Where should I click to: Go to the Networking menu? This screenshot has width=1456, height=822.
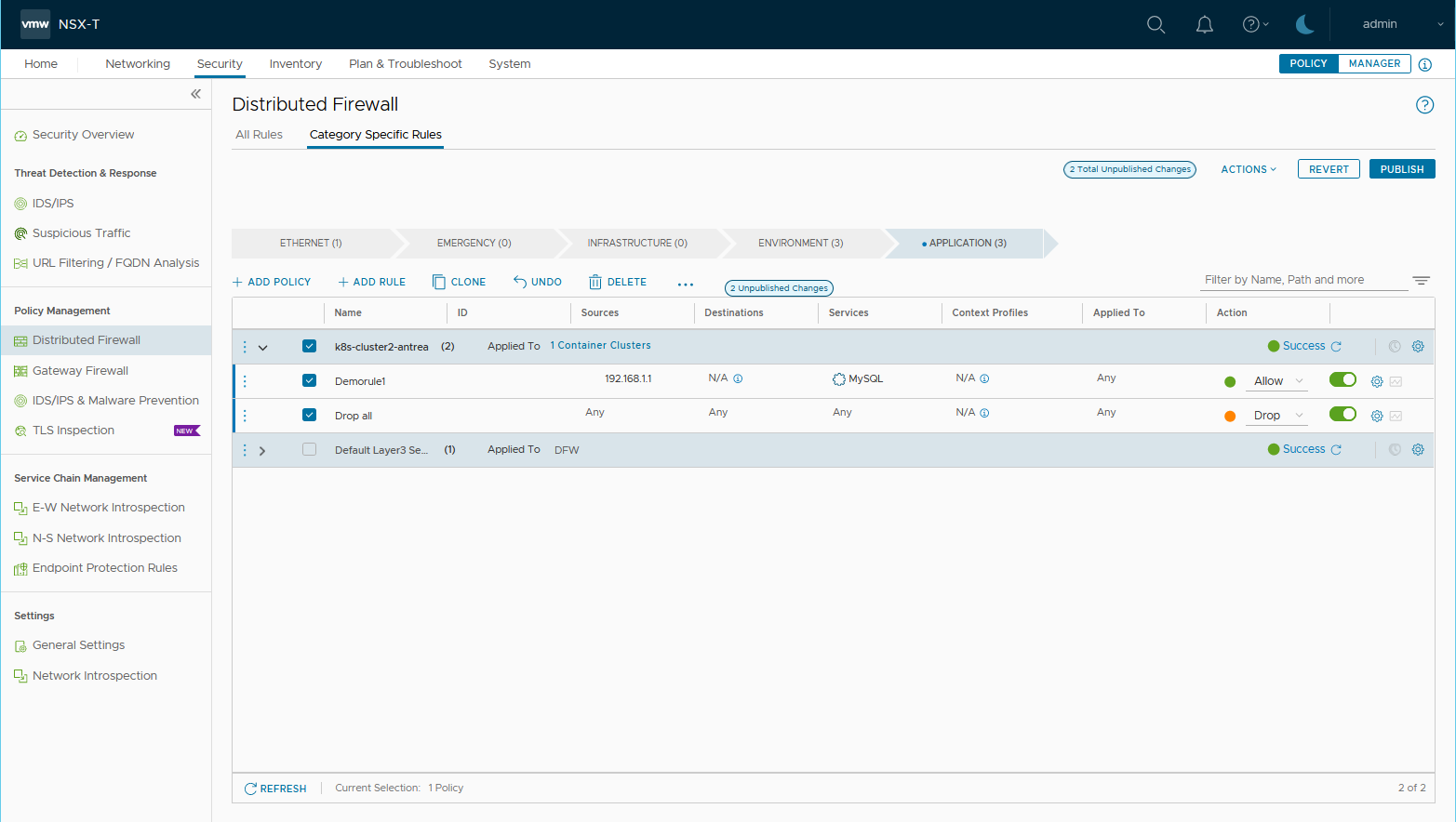click(x=138, y=64)
